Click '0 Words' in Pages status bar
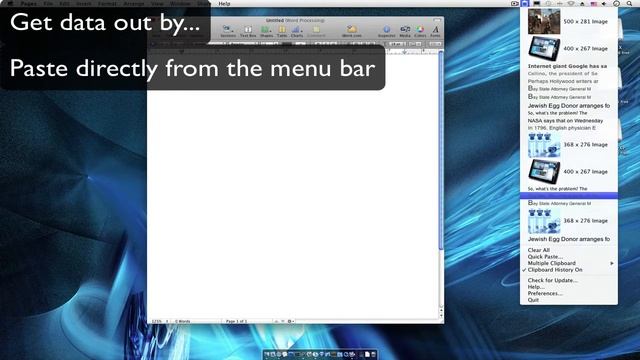This screenshot has height=360, width=640. coord(182,322)
